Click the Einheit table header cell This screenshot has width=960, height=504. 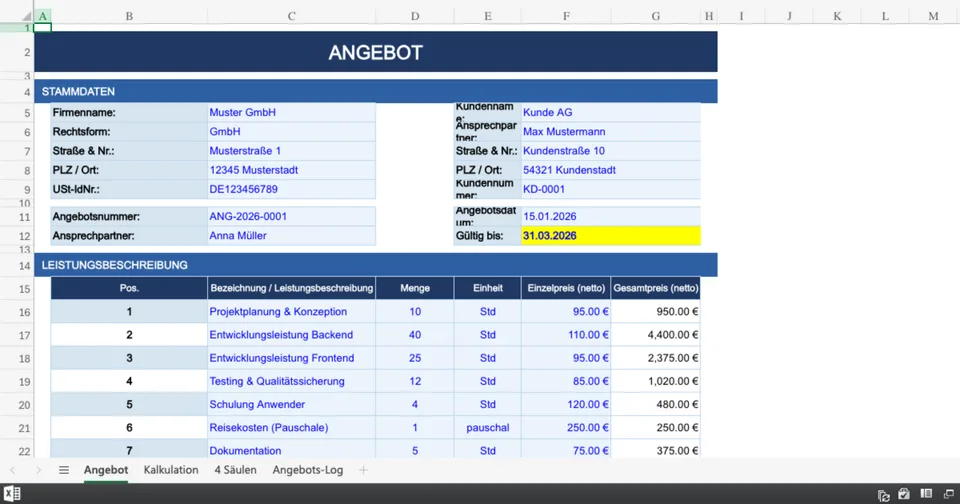click(x=487, y=288)
